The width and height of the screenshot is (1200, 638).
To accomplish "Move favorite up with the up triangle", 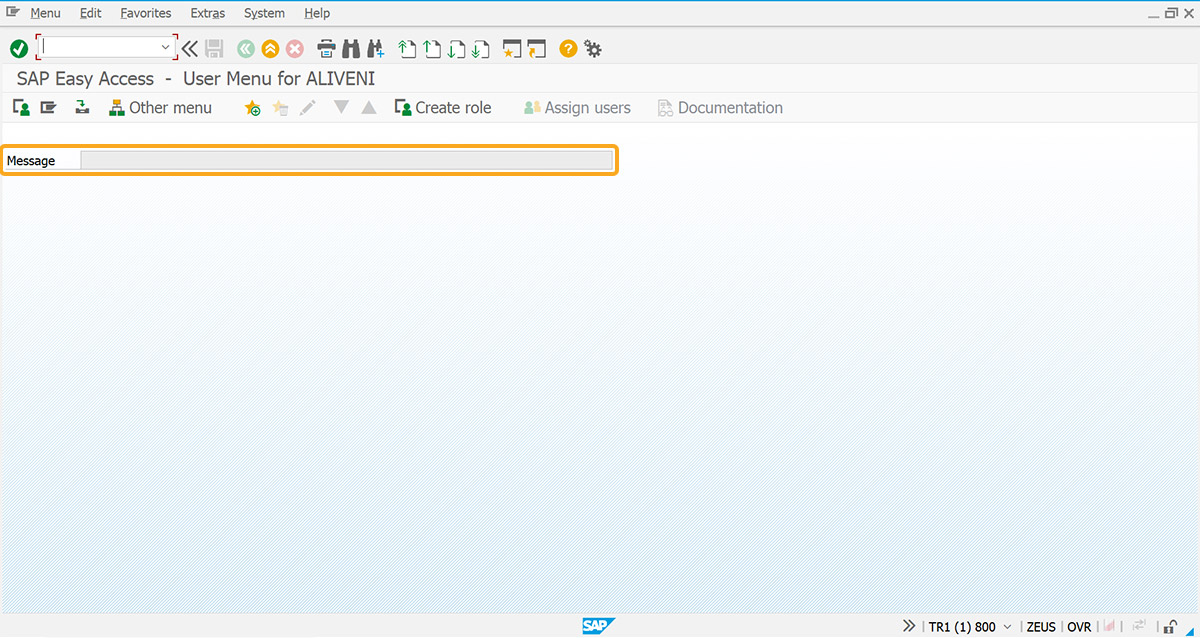I will (369, 107).
